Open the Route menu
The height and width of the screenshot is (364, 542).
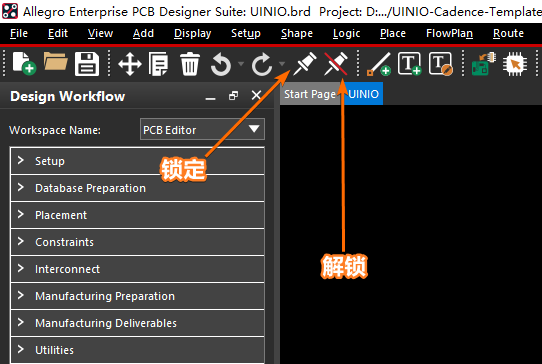point(508,33)
